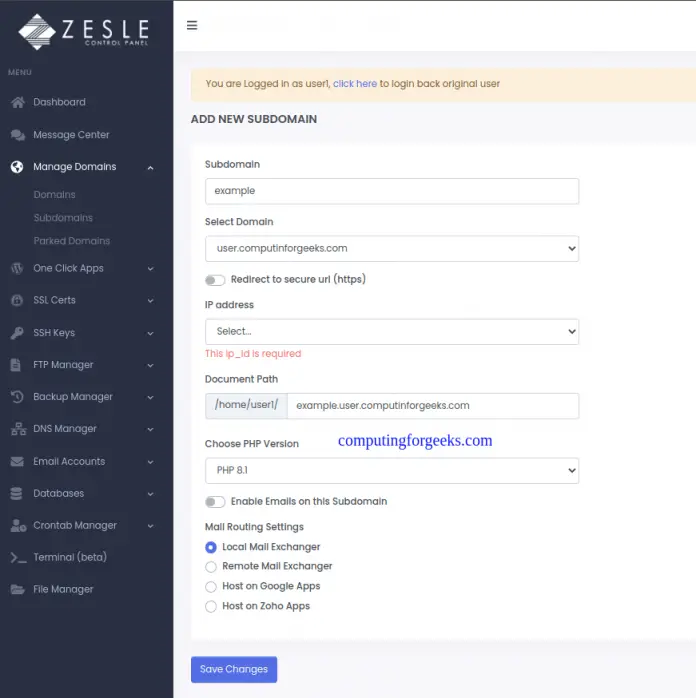Toggle Redirect to secure url (https)
696x698 pixels.
pos(215,280)
